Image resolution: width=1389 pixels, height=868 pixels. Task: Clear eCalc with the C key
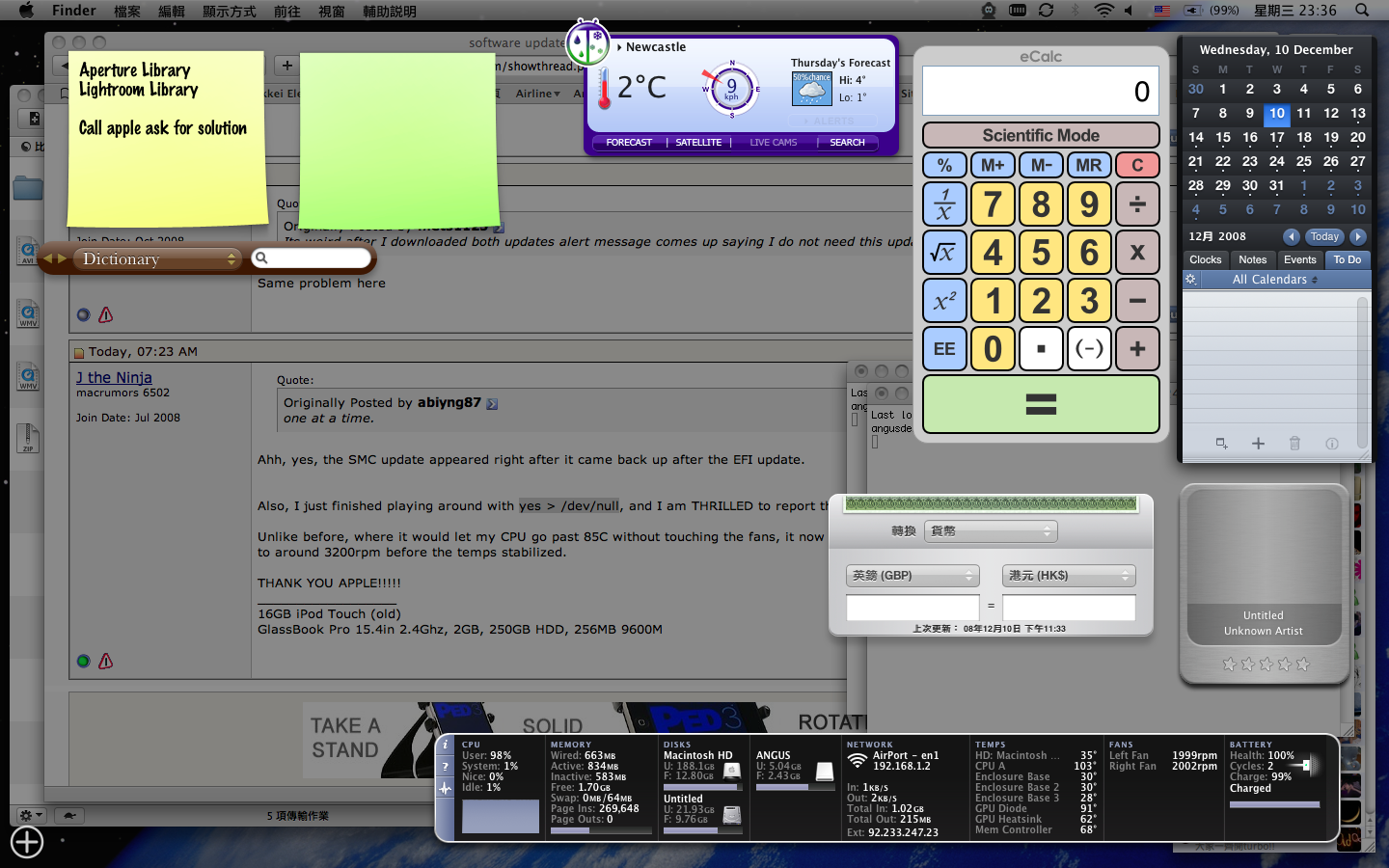point(1137,165)
